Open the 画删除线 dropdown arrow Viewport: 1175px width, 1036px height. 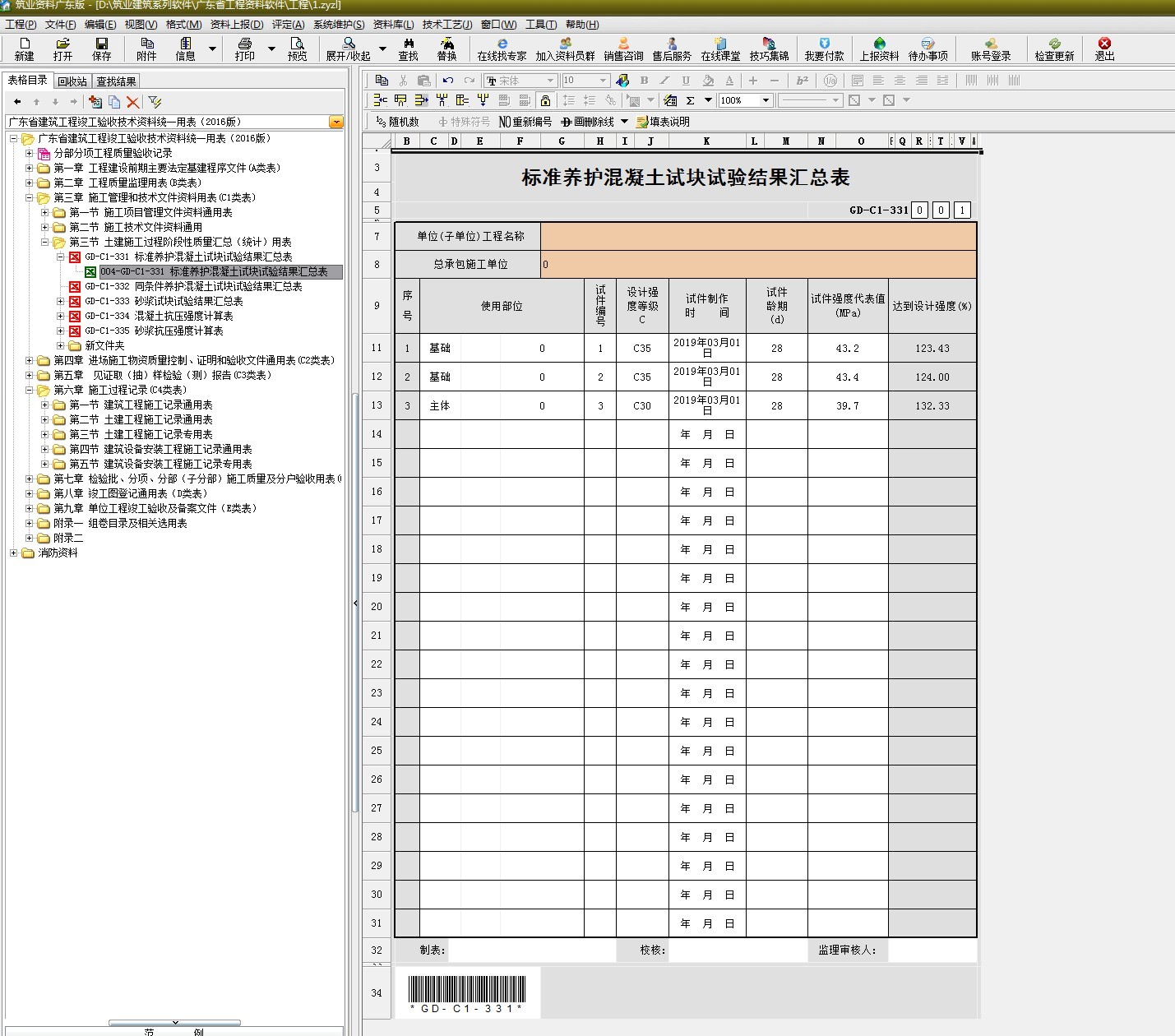624,122
